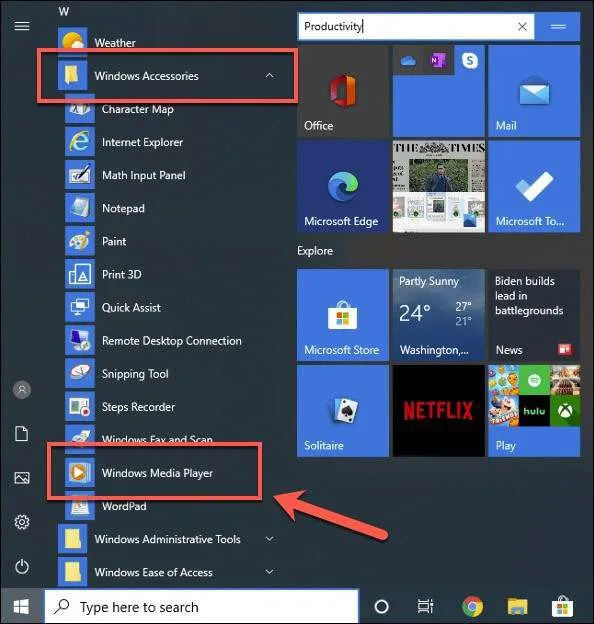
Task: Open the Microsoft To Do tile
Action: [534, 187]
